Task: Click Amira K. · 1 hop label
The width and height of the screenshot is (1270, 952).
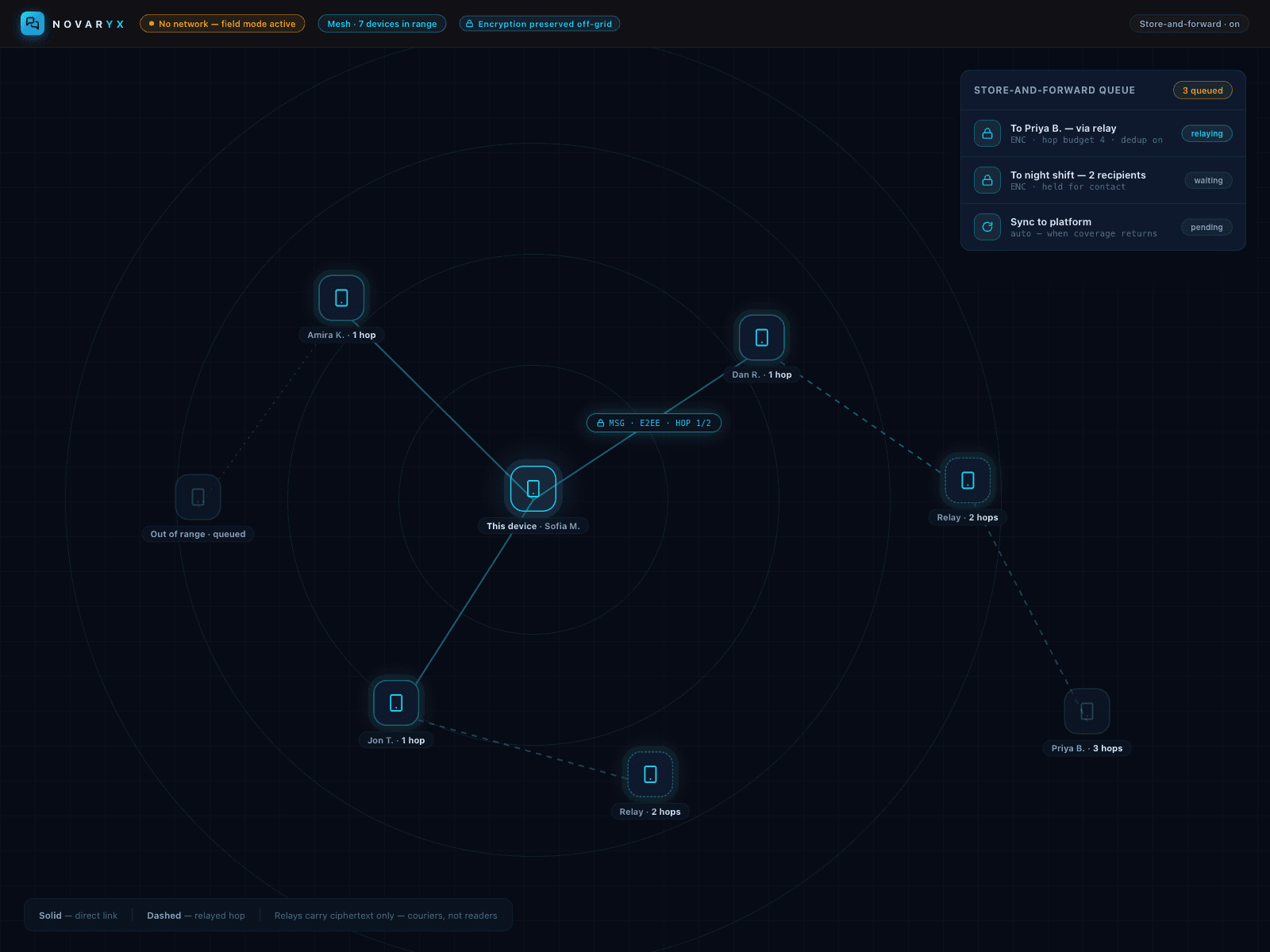Action: [341, 335]
